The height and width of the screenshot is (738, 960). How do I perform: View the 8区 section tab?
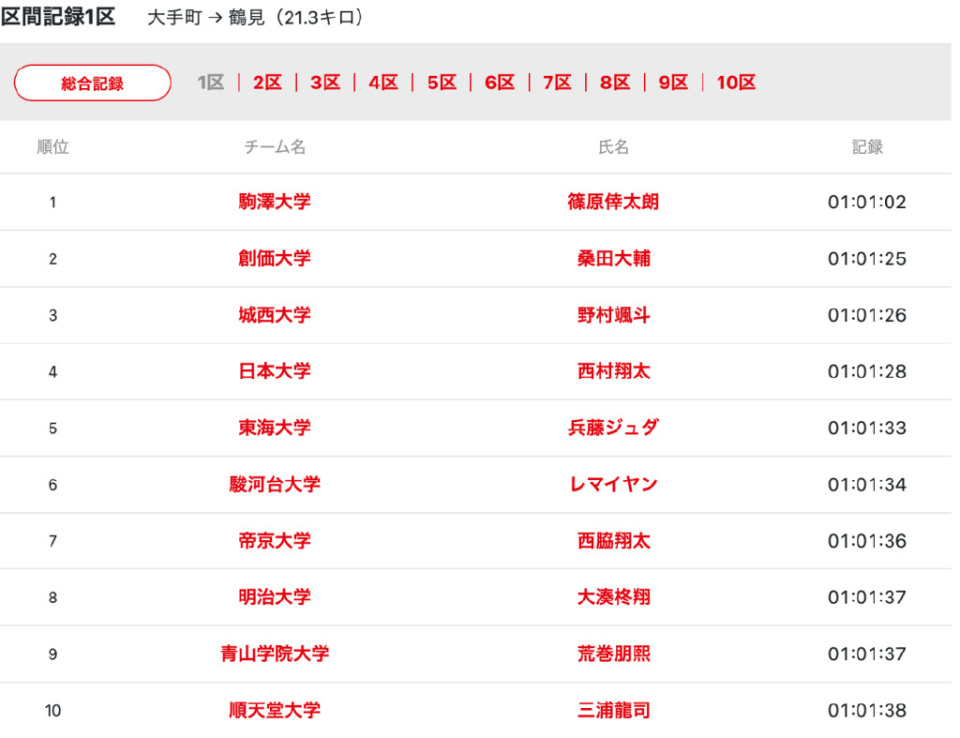(x=615, y=83)
